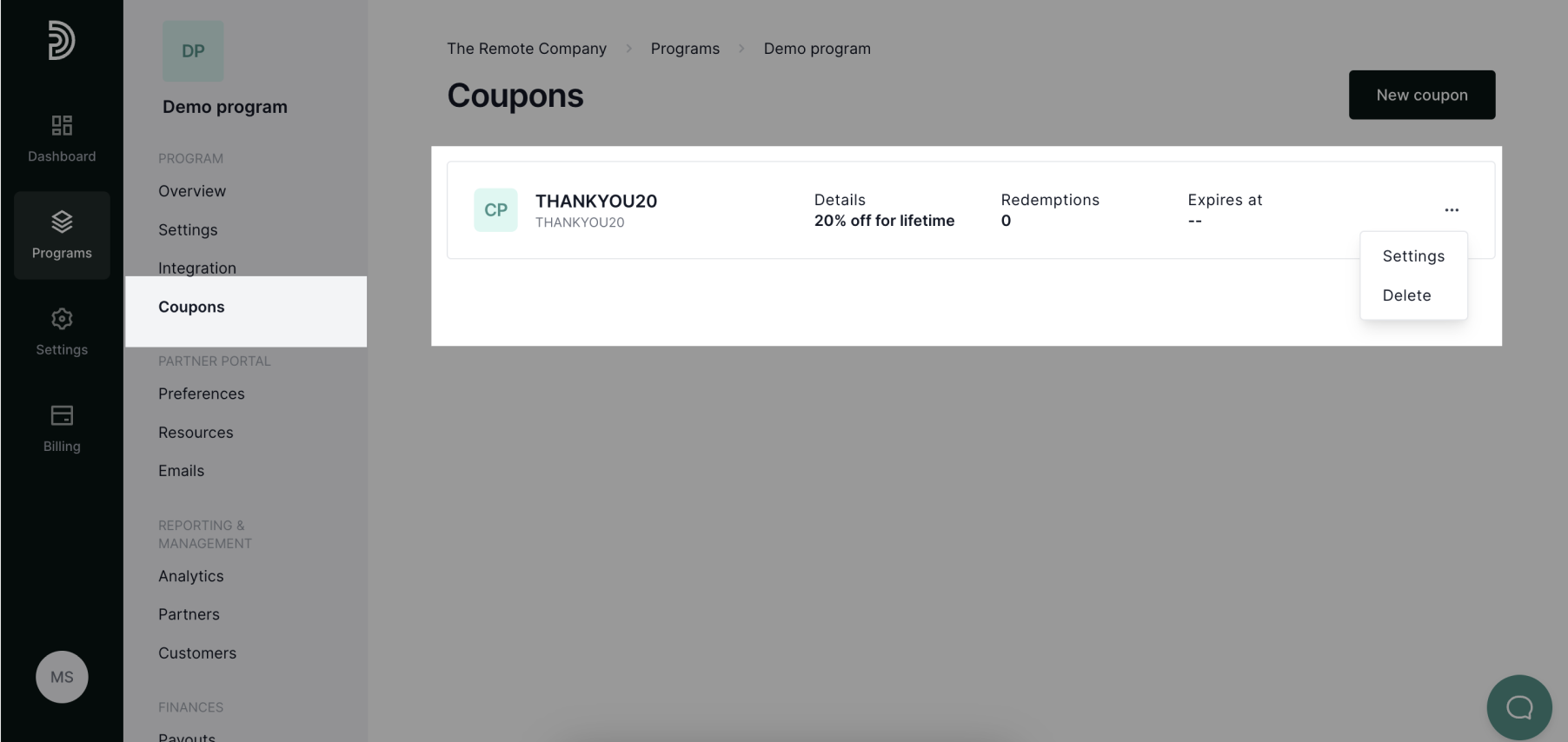Expand the Programs breadcrumb link
The width and height of the screenshot is (1568, 742).
[685, 49]
